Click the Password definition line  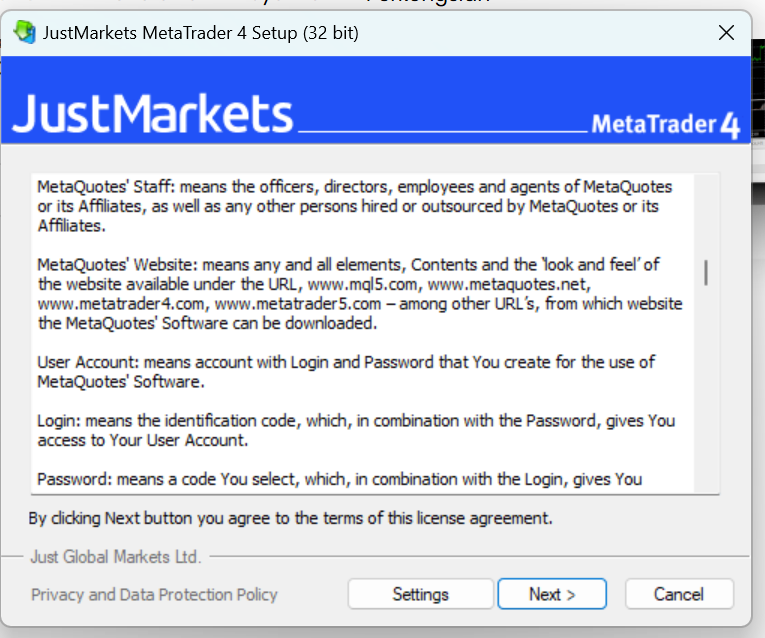point(340,479)
